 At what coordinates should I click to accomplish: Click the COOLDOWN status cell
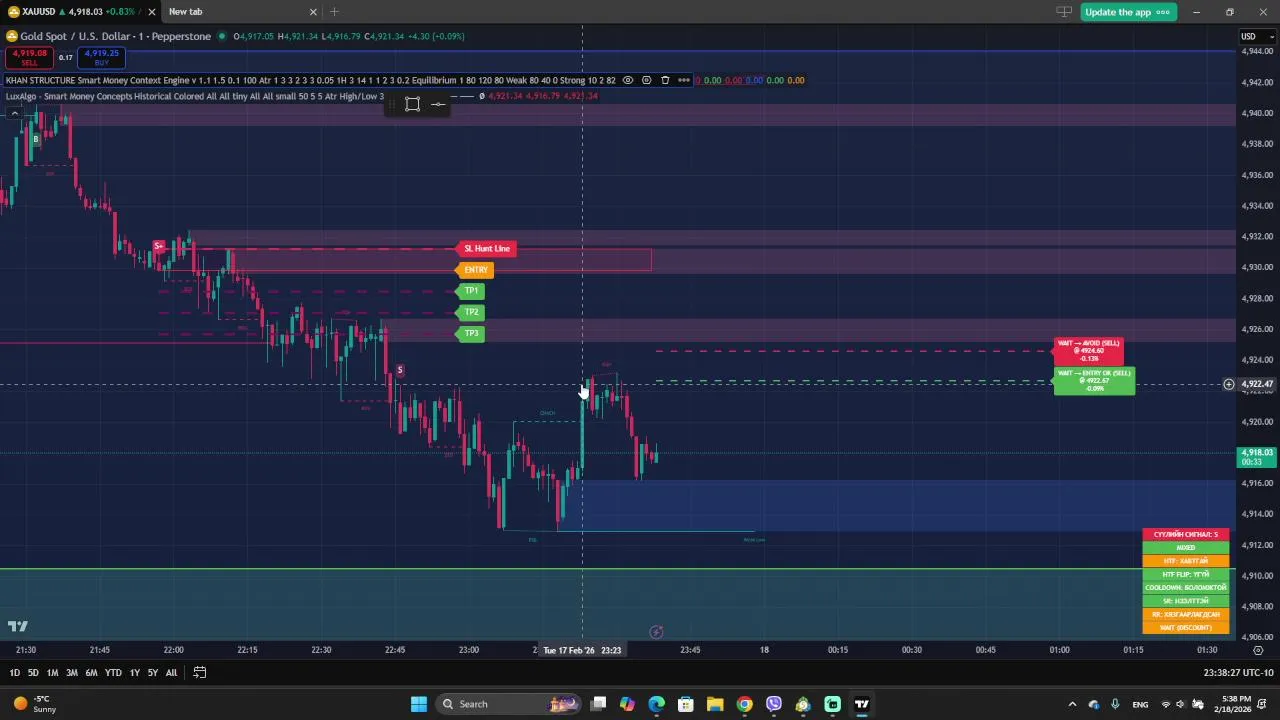[x=1186, y=588]
